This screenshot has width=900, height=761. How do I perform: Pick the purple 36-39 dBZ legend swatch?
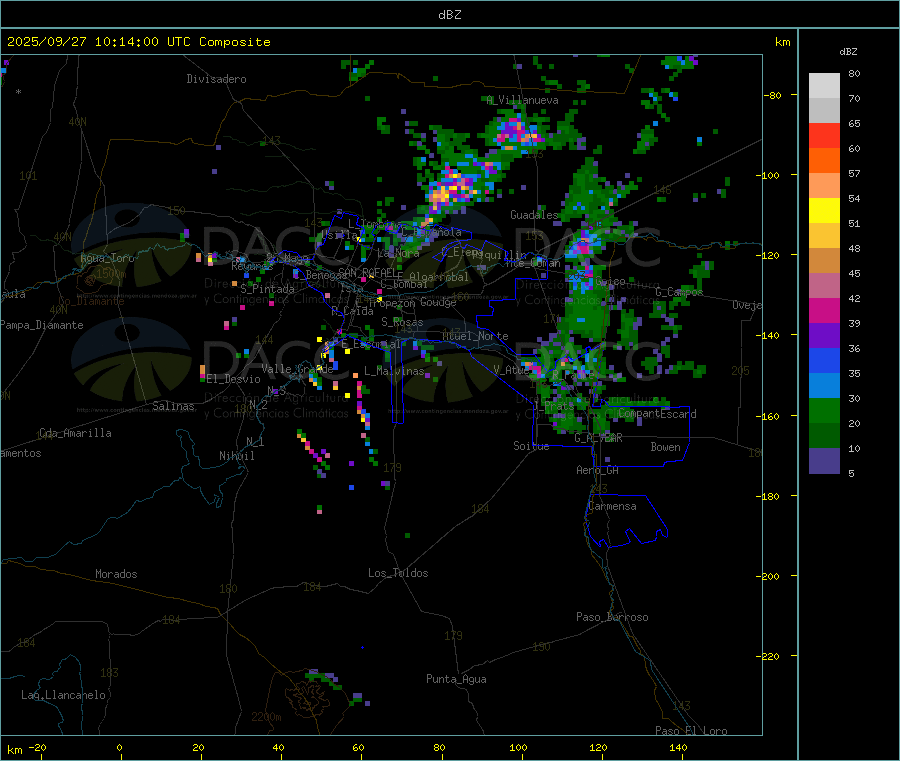pyautogui.click(x=824, y=336)
